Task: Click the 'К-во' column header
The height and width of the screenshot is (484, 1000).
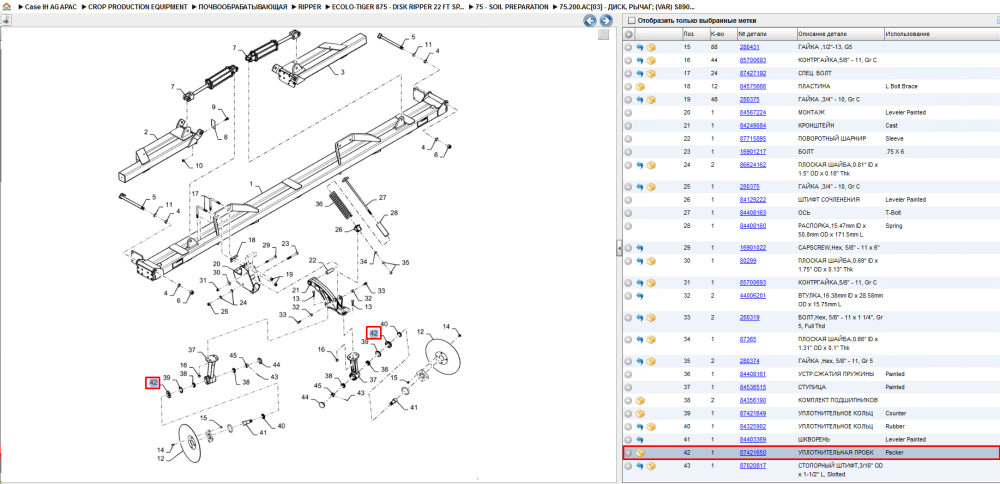Action: pyautogui.click(x=716, y=34)
